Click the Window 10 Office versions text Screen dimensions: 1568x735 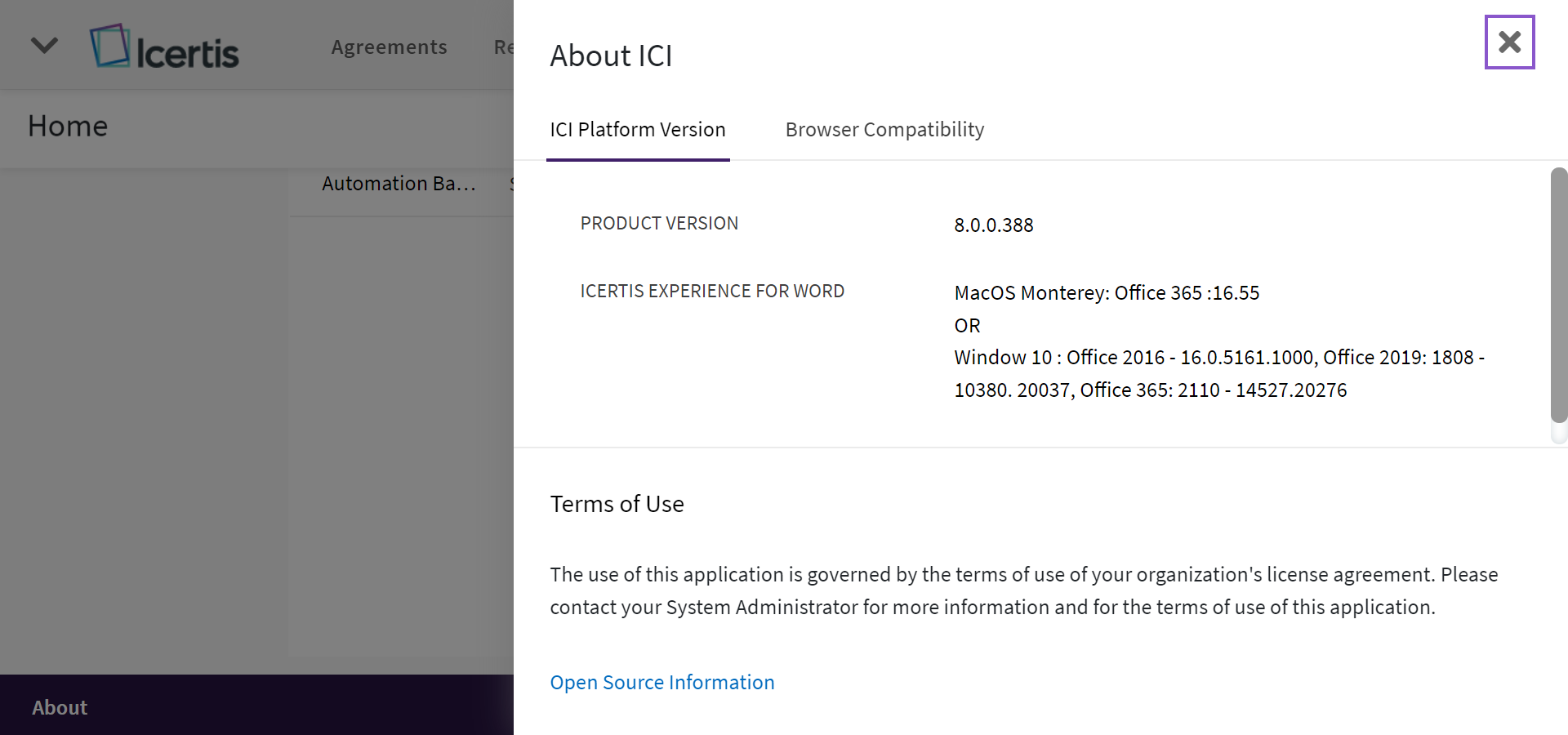[1218, 374]
